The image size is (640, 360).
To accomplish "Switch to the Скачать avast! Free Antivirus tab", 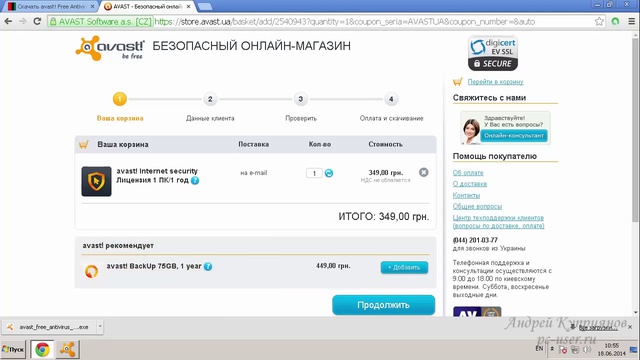I will click(x=51, y=7).
